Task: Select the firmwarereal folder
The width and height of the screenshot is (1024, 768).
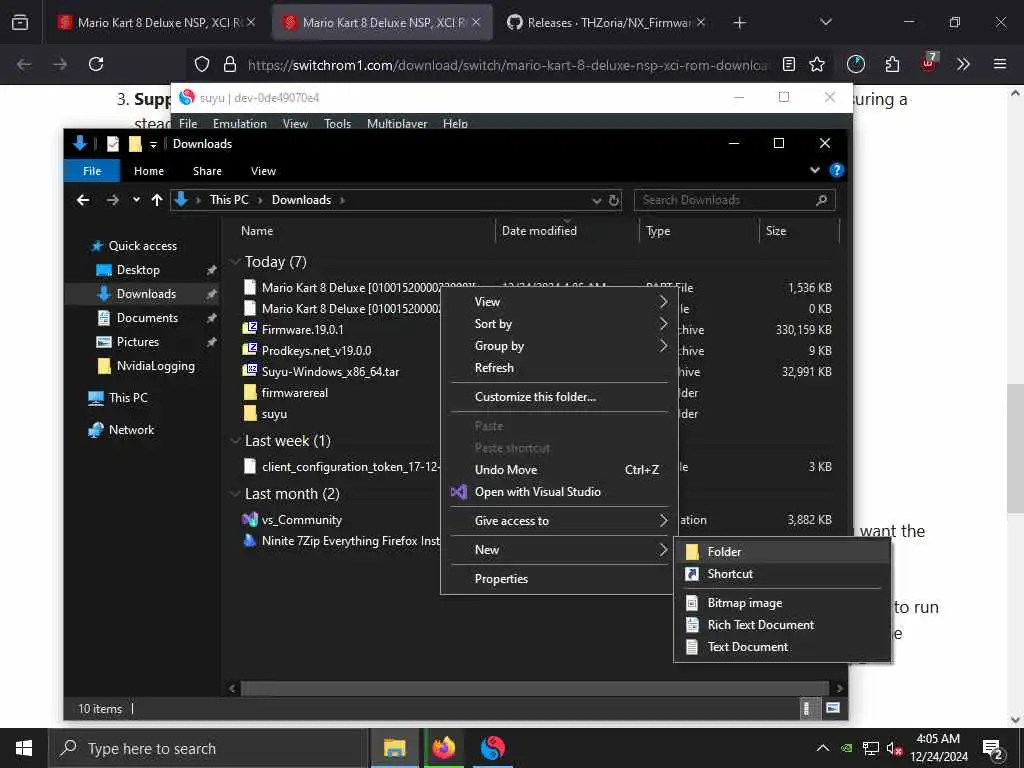Action: click(x=295, y=393)
